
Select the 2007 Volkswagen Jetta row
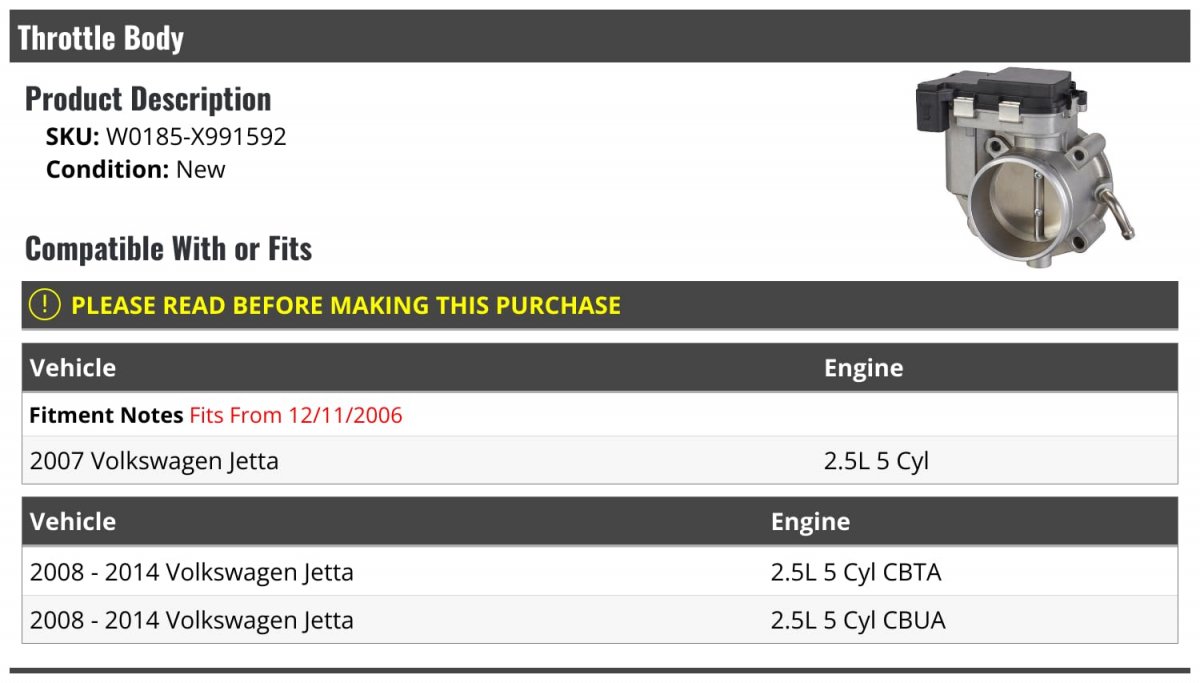(x=600, y=461)
